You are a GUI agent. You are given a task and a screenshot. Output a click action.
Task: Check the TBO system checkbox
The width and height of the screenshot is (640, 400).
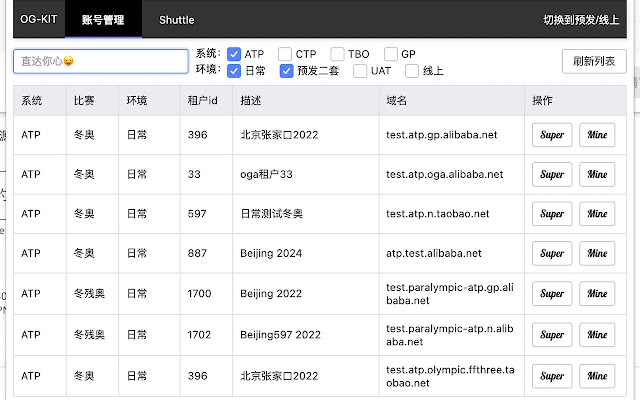[338, 54]
